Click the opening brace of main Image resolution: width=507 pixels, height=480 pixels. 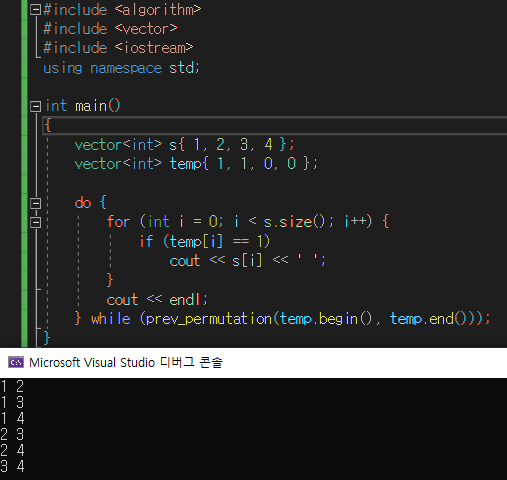tap(48, 125)
